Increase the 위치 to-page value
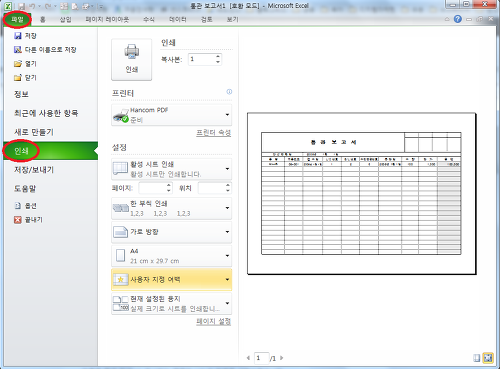This screenshot has height=369, width=500. (x=228, y=185)
